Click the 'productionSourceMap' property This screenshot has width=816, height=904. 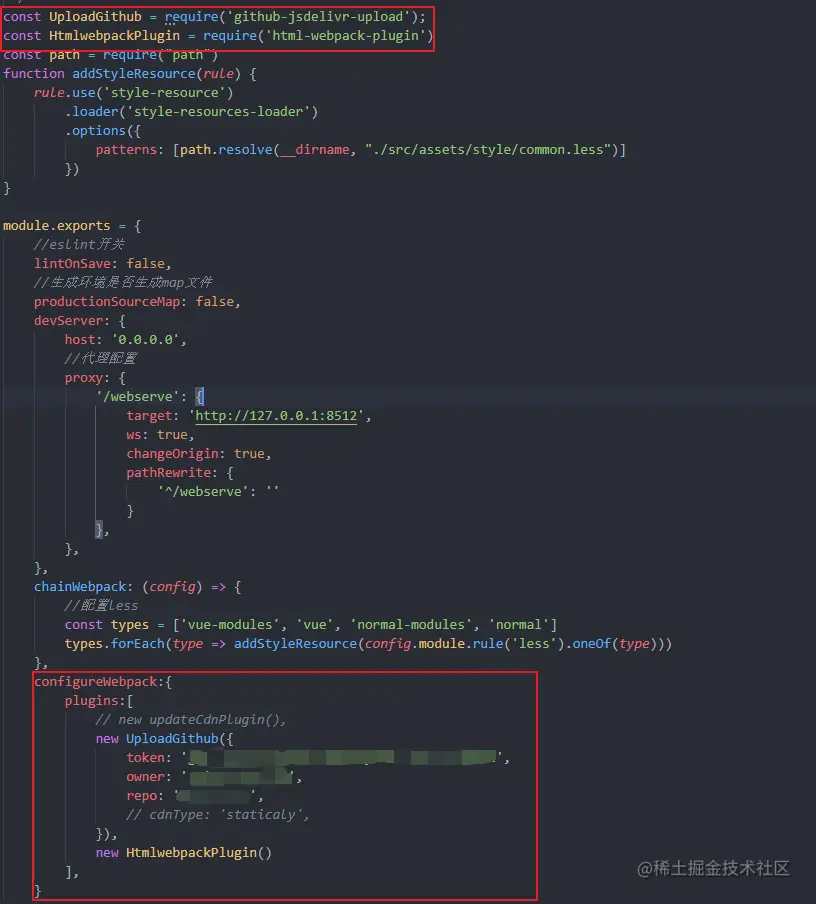[x=107, y=302]
